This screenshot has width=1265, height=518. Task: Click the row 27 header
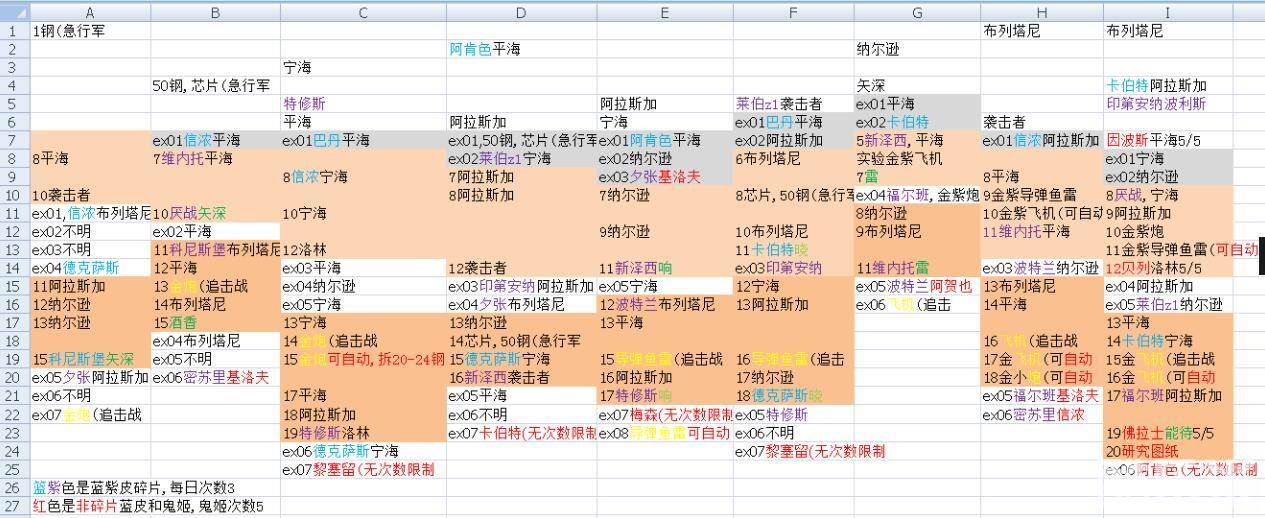click(15, 506)
